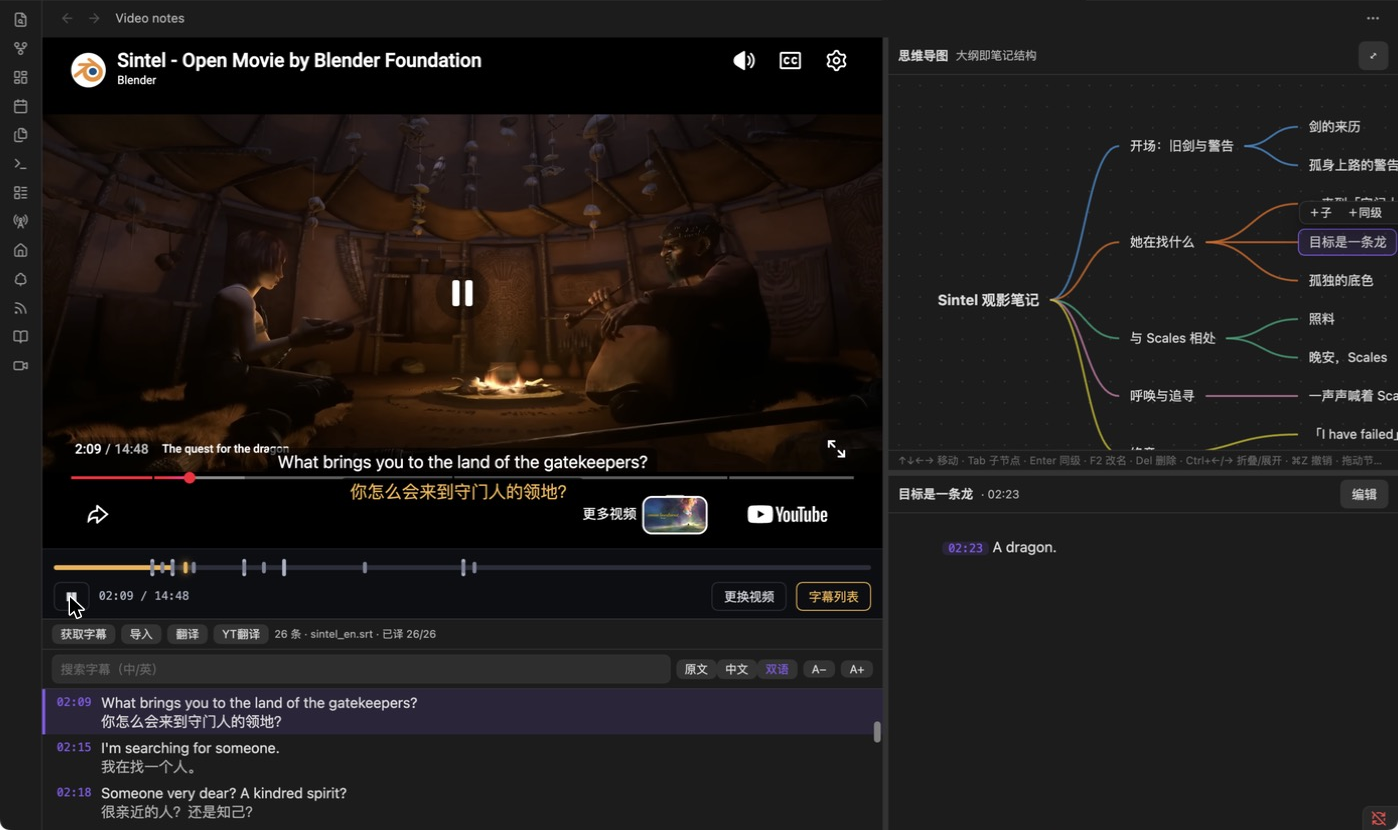Click the YT翻译 button
Viewport: 1398px width, 830px height.
click(x=241, y=634)
